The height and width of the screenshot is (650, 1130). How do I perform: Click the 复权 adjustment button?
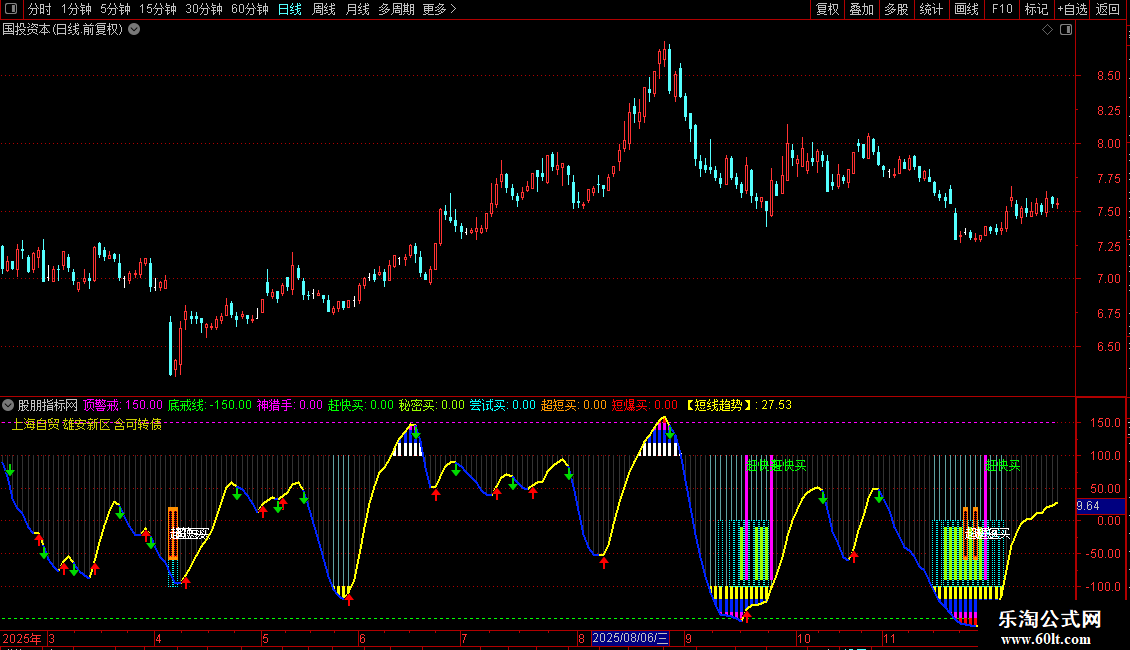[x=828, y=10]
